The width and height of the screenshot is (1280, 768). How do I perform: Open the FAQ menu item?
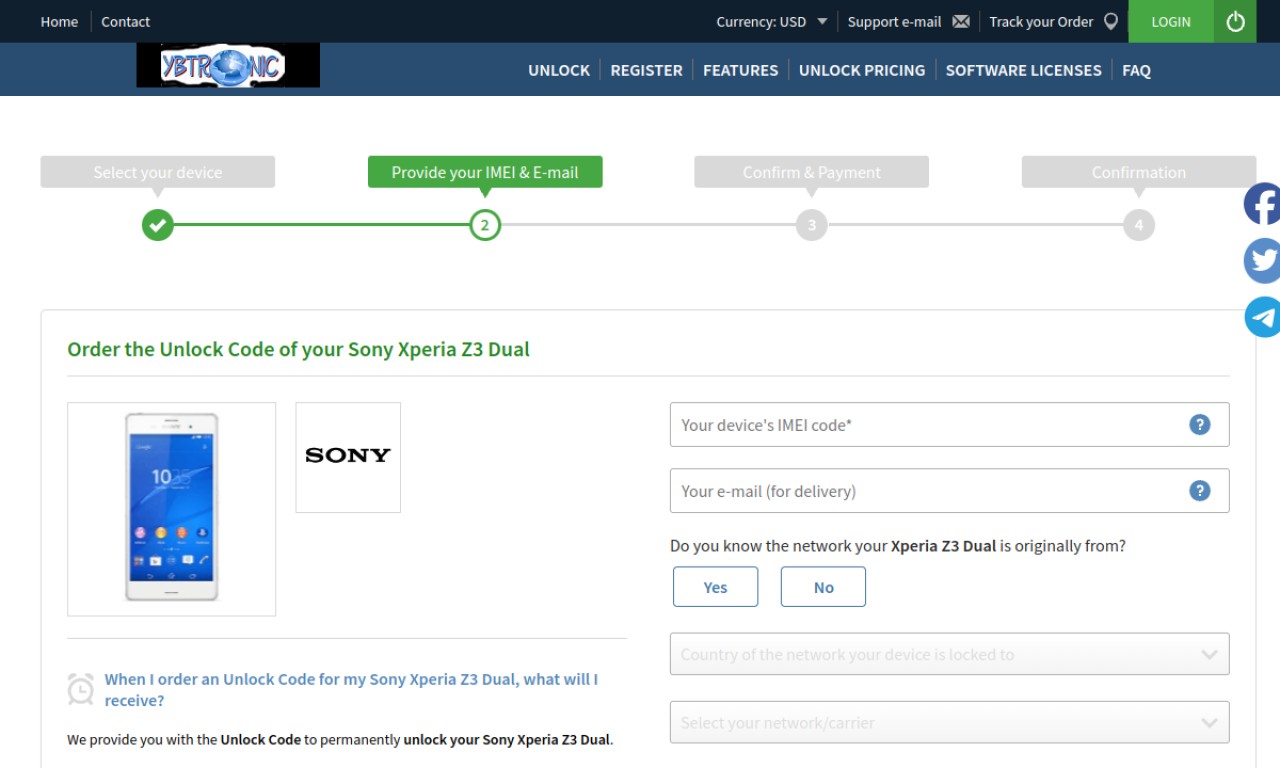click(x=1136, y=70)
